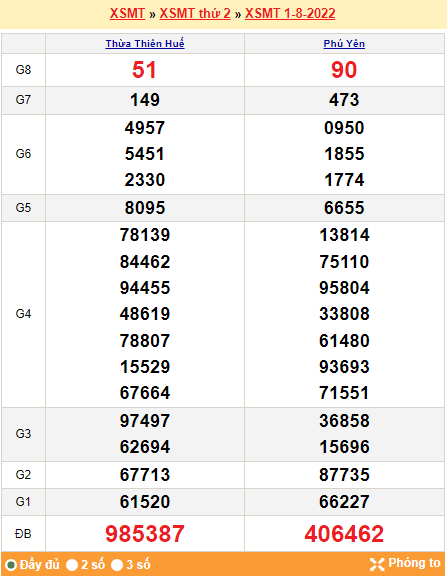Select the 3 số radio option
The image size is (447, 577).
117,564
